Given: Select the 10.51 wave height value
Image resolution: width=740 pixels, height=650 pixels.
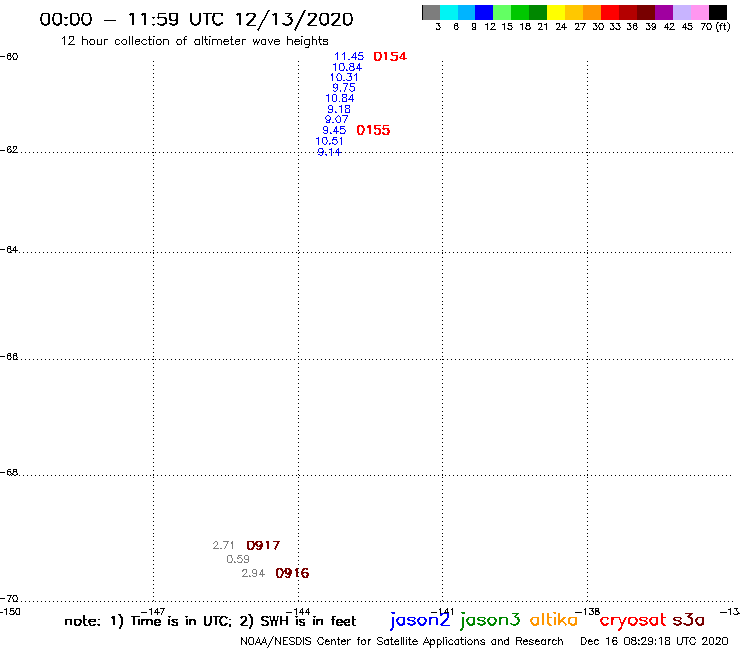Looking at the screenshot, I should 329,141.
